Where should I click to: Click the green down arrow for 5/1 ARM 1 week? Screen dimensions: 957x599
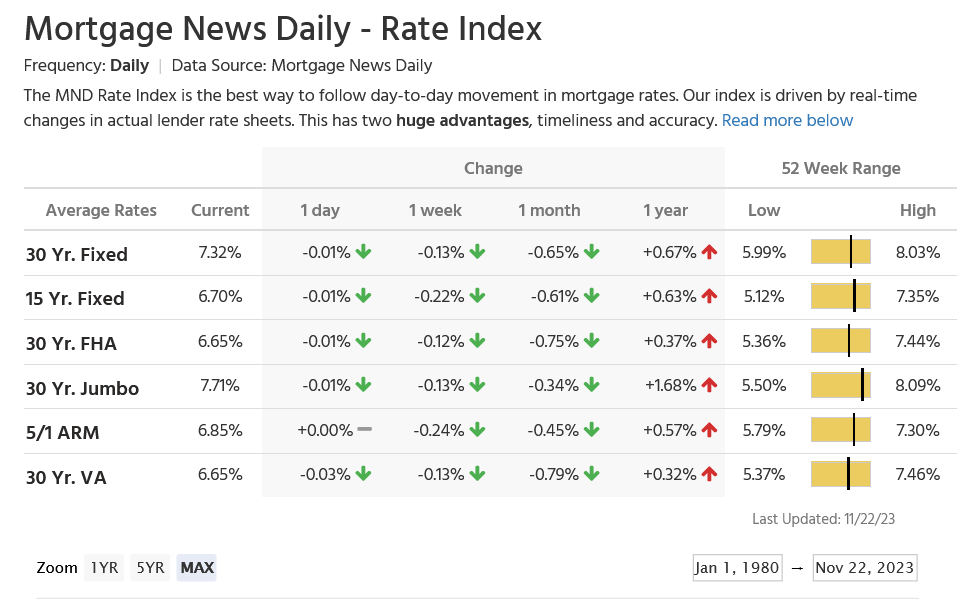point(477,430)
